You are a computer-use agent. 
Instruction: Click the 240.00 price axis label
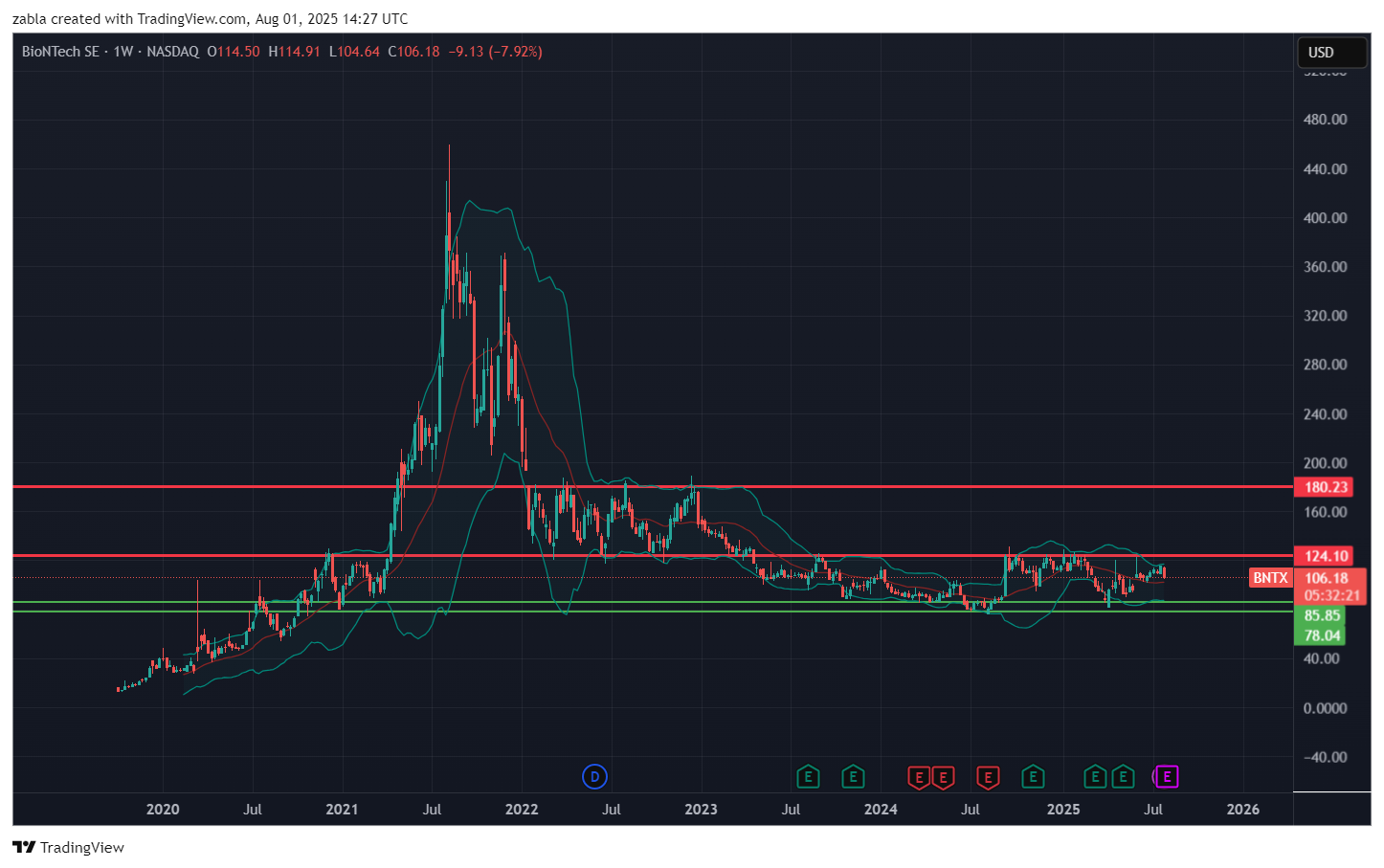1326,414
